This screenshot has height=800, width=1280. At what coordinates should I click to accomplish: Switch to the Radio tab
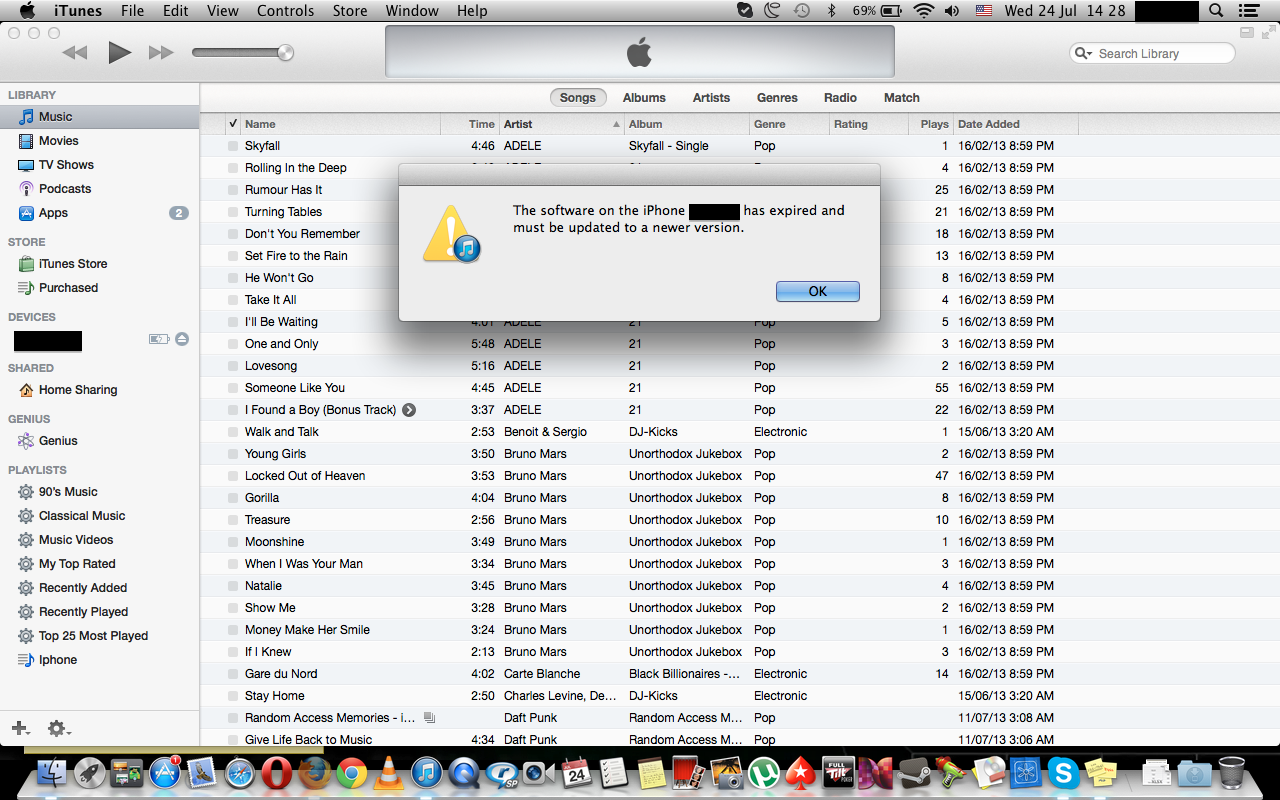840,98
